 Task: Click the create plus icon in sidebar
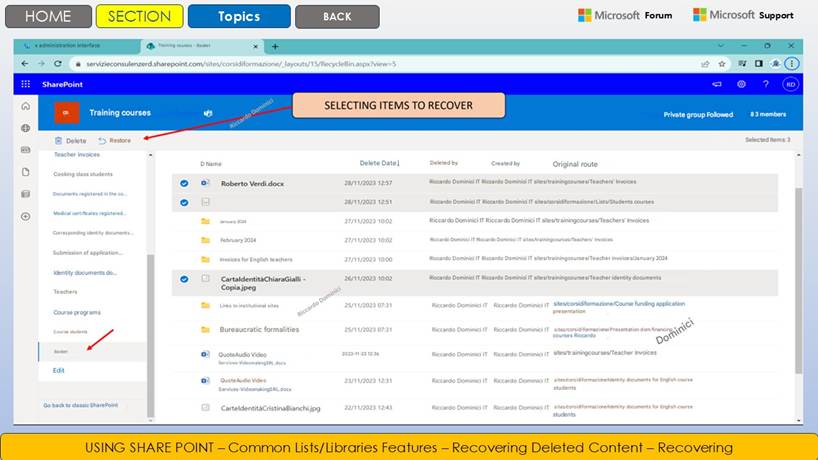(x=25, y=216)
